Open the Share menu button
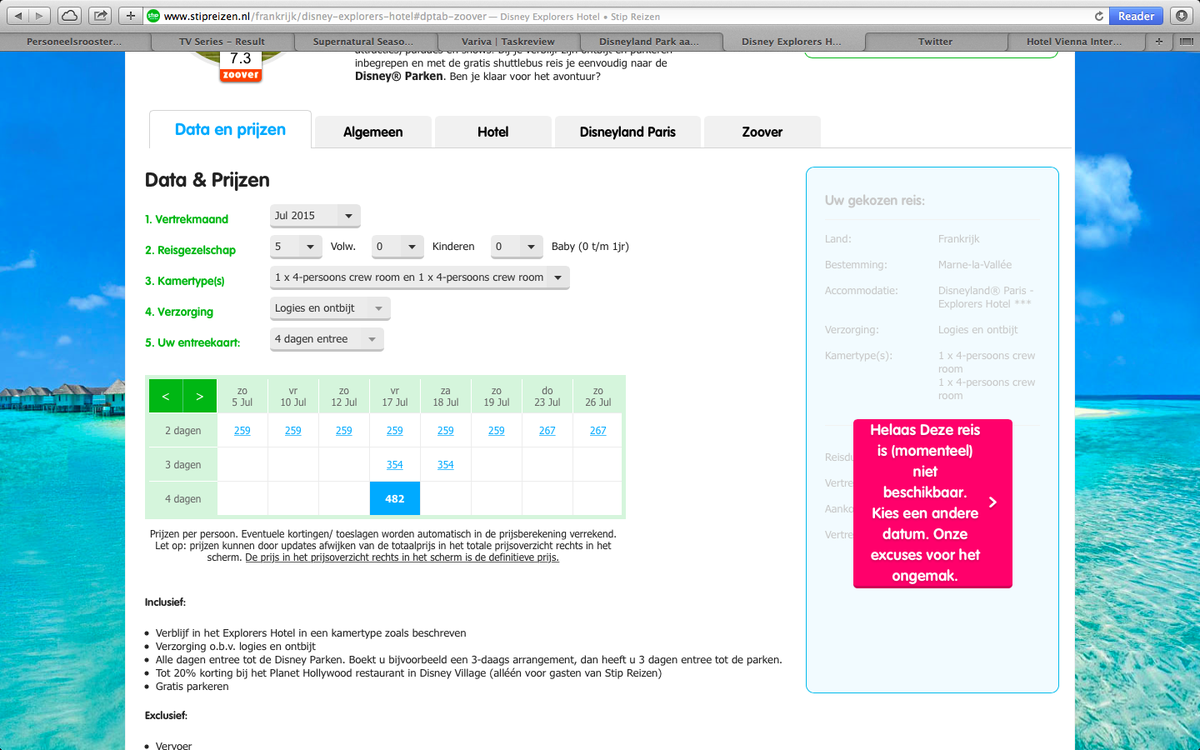Viewport: 1200px width, 750px height. [100, 16]
